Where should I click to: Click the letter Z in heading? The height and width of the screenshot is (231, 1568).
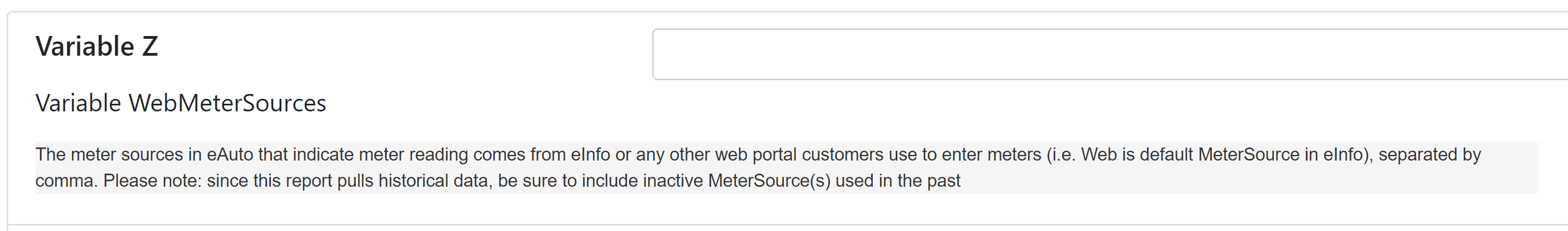pyautogui.click(x=150, y=47)
